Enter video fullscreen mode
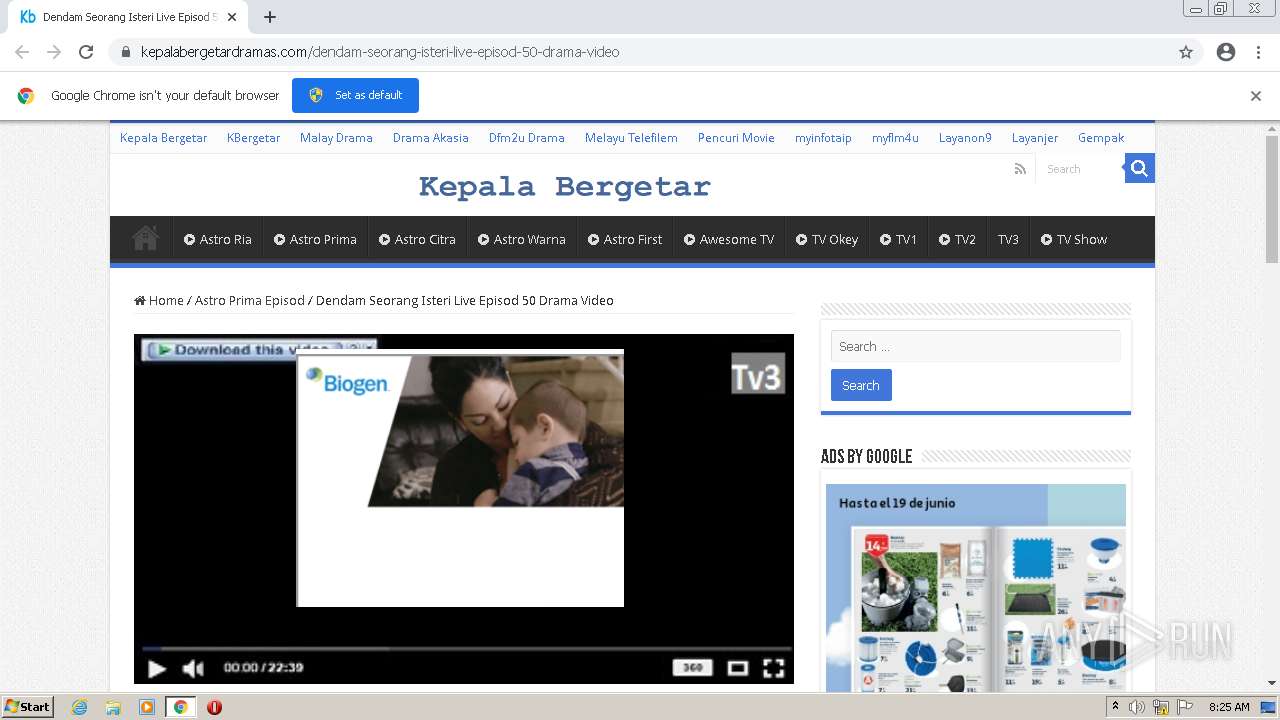 pos(774,668)
